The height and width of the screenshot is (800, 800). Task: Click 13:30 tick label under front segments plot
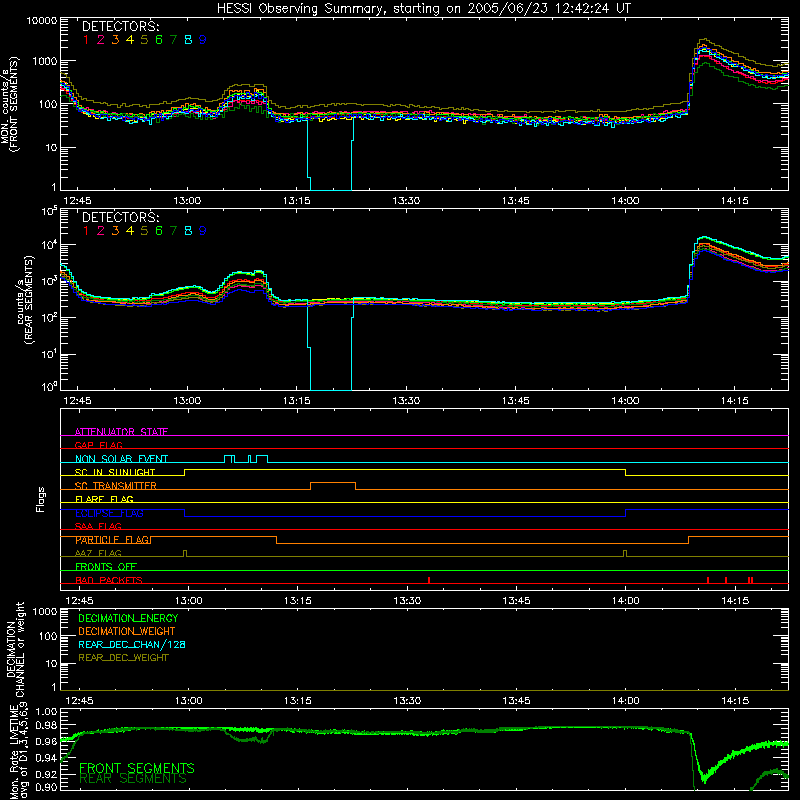[406, 201]
